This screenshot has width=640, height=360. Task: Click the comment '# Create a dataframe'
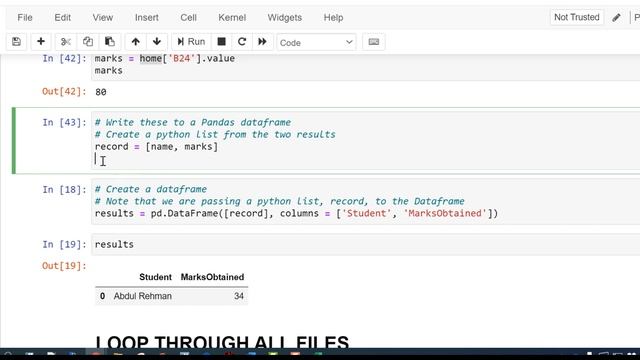tap(151, 189)
